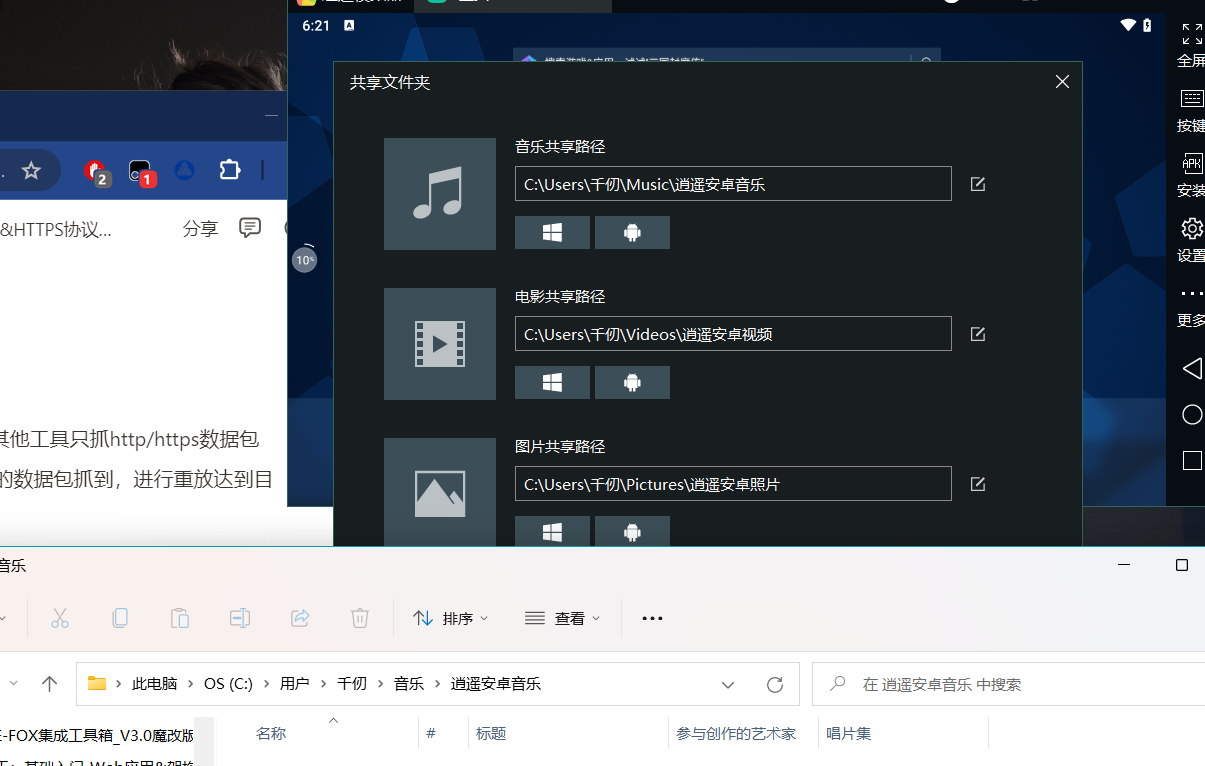1205x766 pixels.
Task: Sort by 参与创作的艺术家 column header
Action: [x=736, y=733]
